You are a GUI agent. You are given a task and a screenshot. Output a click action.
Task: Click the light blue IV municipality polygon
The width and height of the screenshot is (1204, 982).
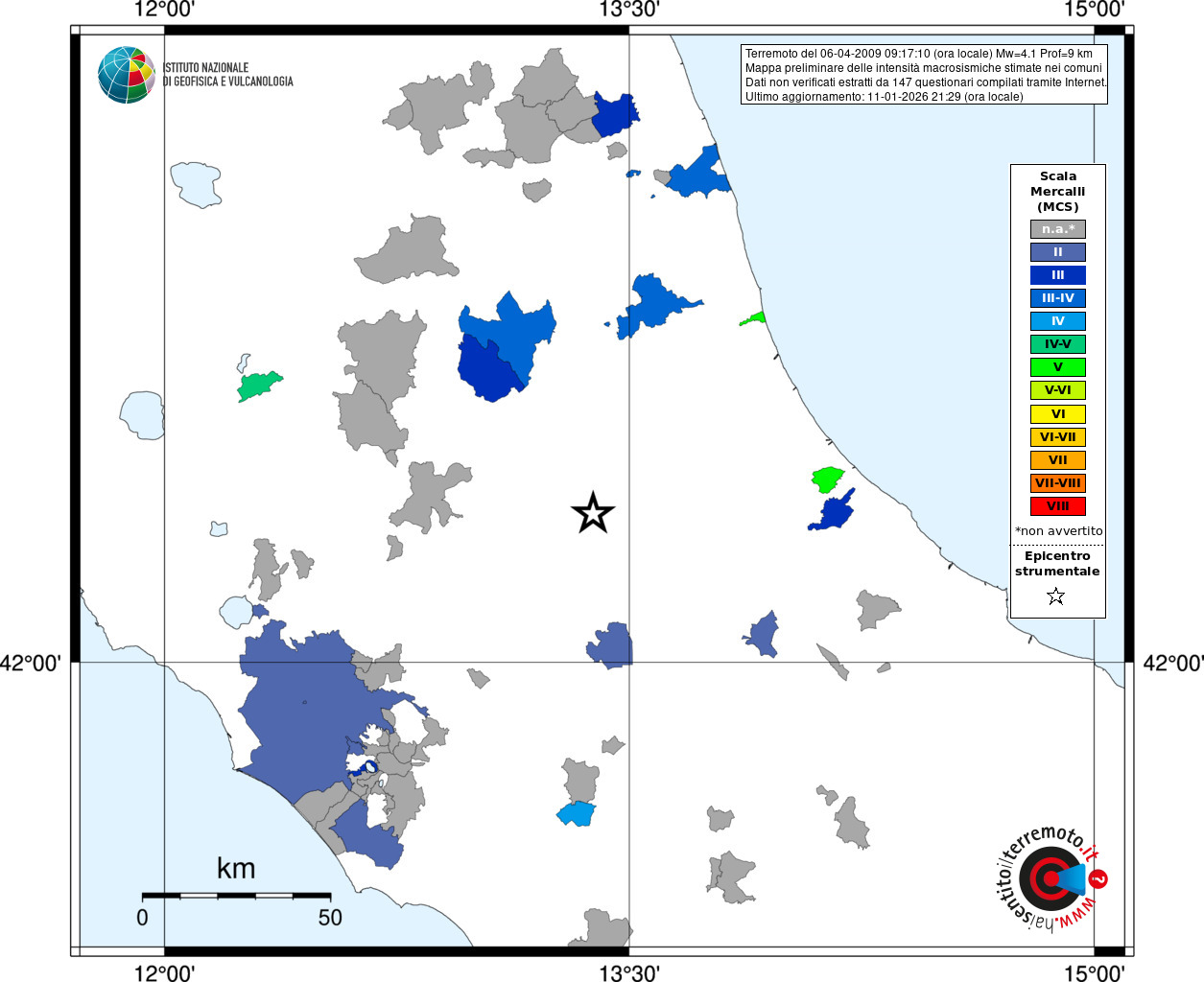pos(577,814)
